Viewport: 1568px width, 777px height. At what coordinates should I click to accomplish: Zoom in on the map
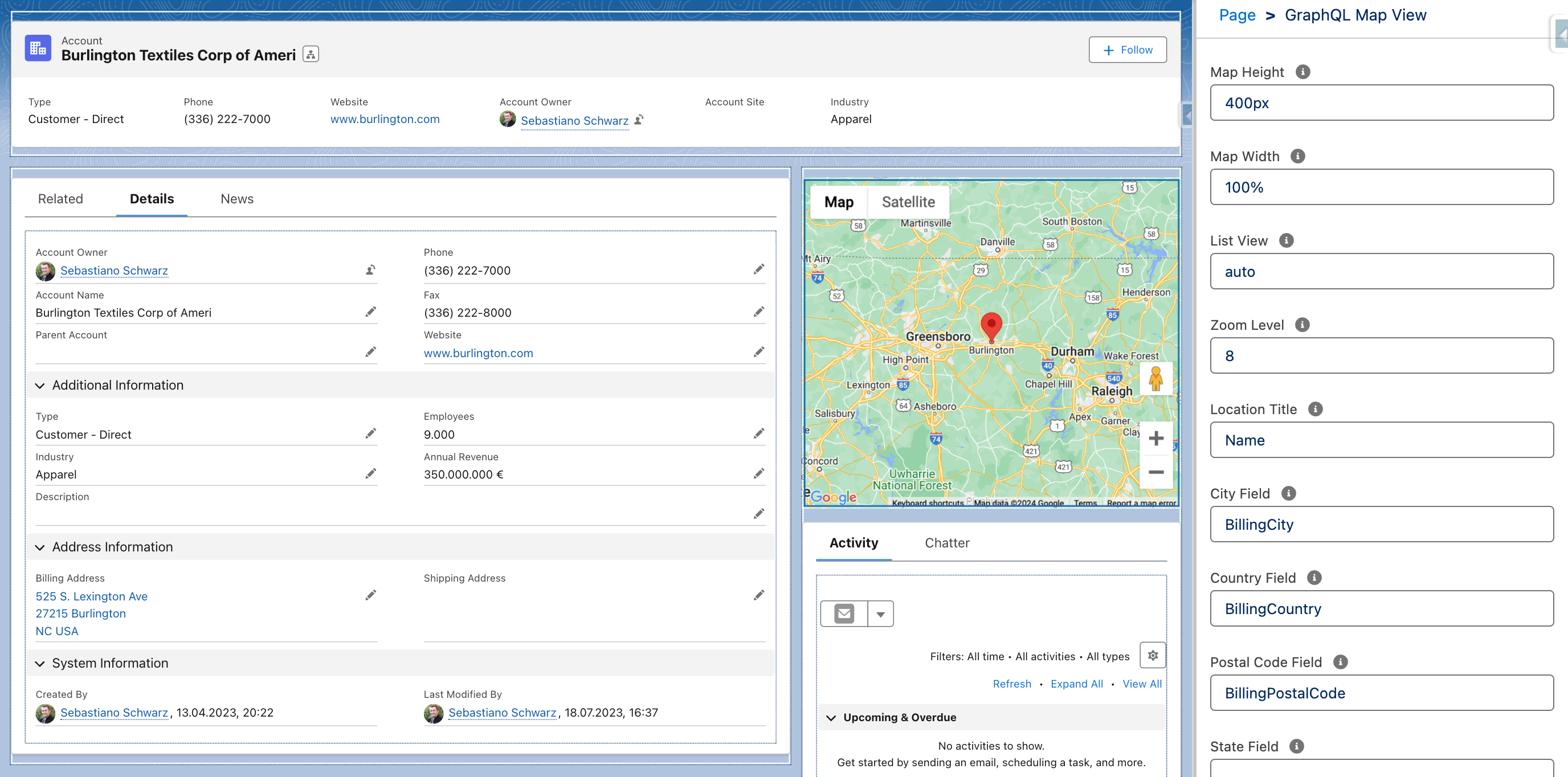pyautogui.click(x=1155, y=438)
